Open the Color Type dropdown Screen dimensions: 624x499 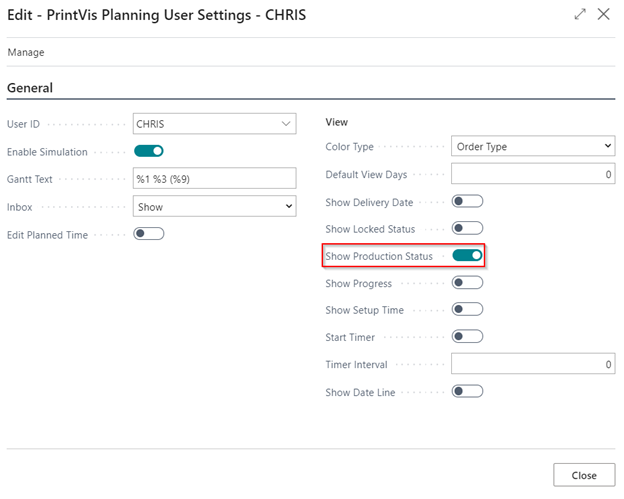(533, 146)
